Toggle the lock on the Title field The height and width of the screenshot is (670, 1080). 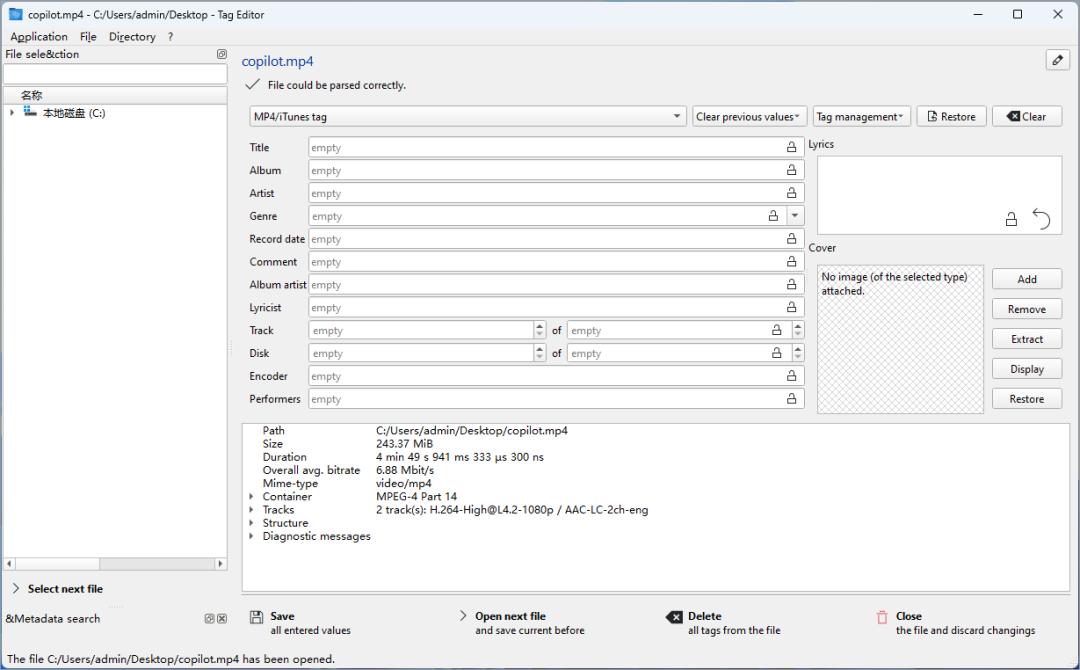[792, 147]
